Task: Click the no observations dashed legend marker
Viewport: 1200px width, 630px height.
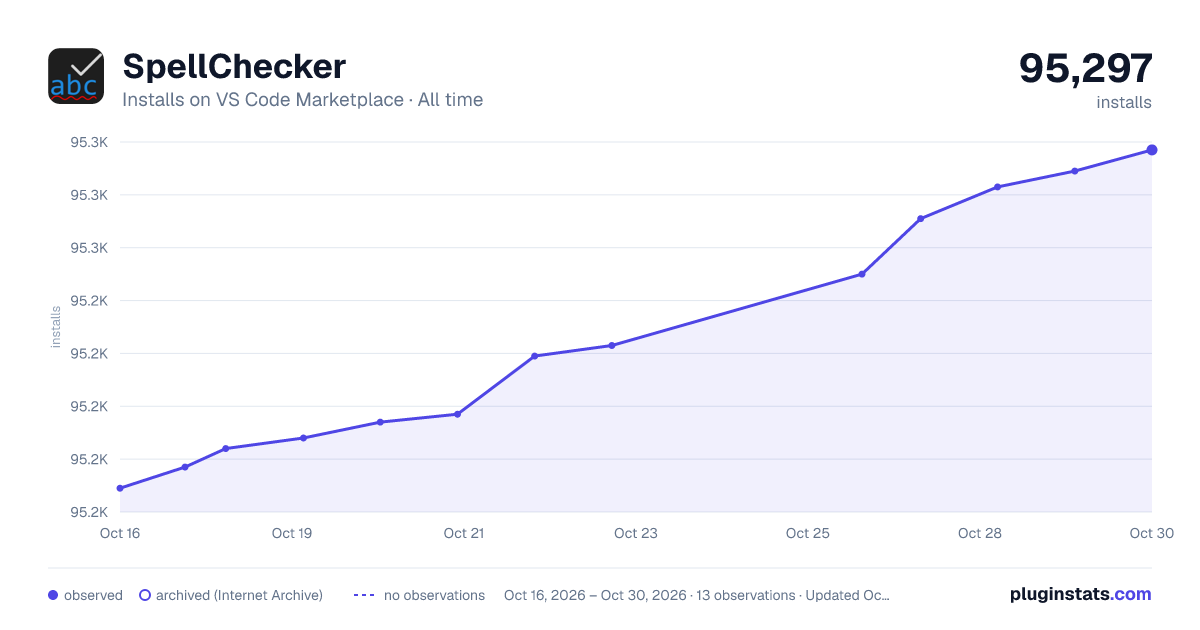Action: pos(364,595)
